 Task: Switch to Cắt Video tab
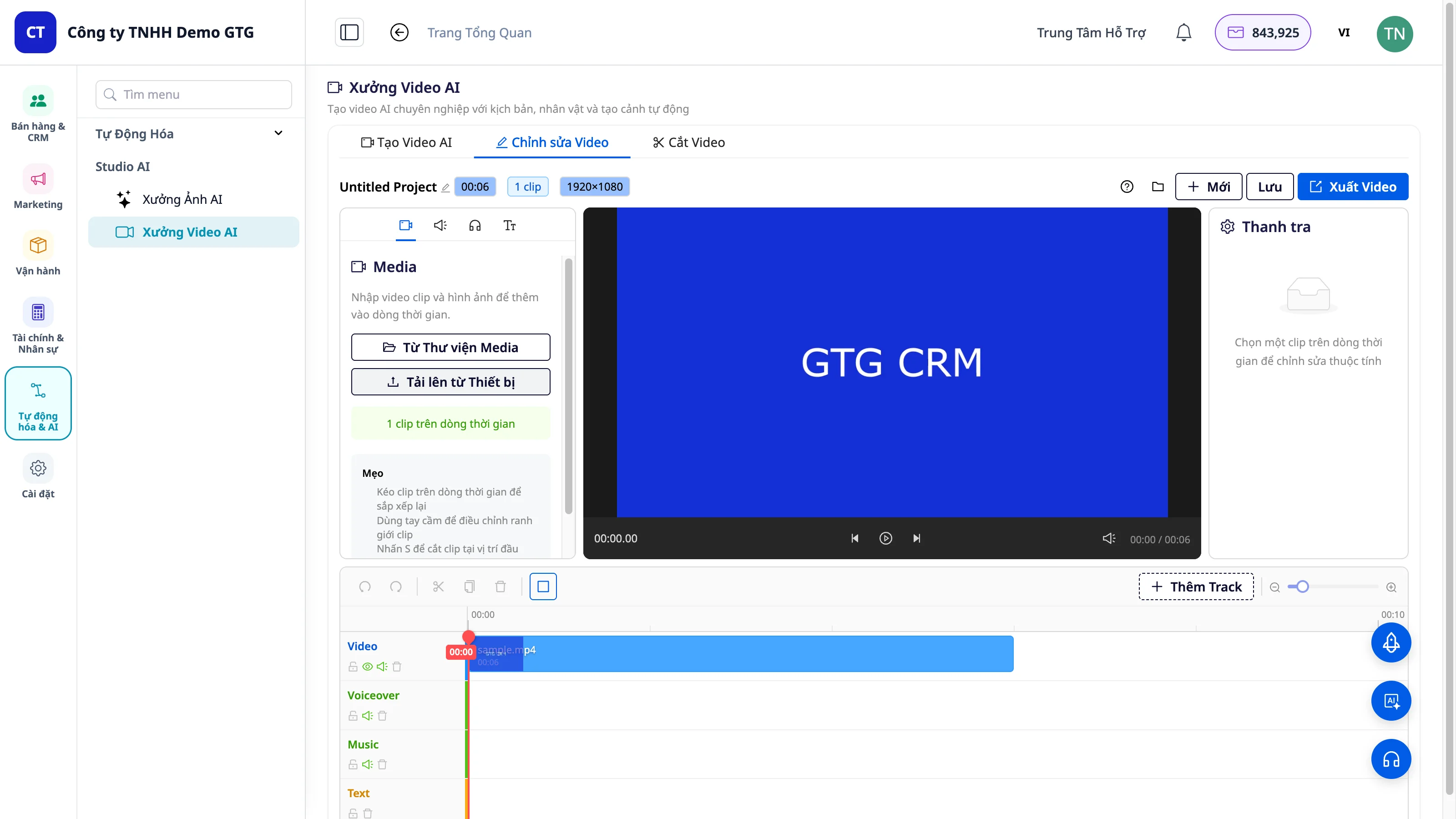[688, 142]
